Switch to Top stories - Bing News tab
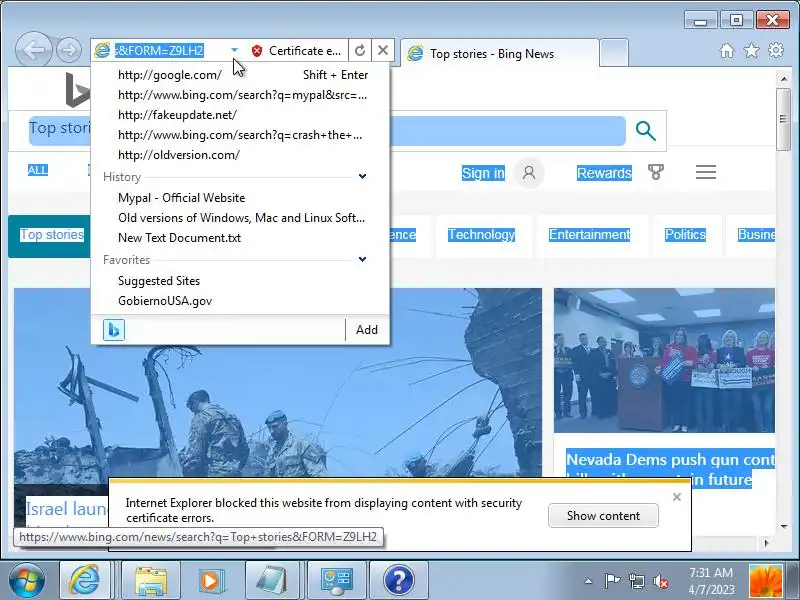 click(x=500, y=54)
